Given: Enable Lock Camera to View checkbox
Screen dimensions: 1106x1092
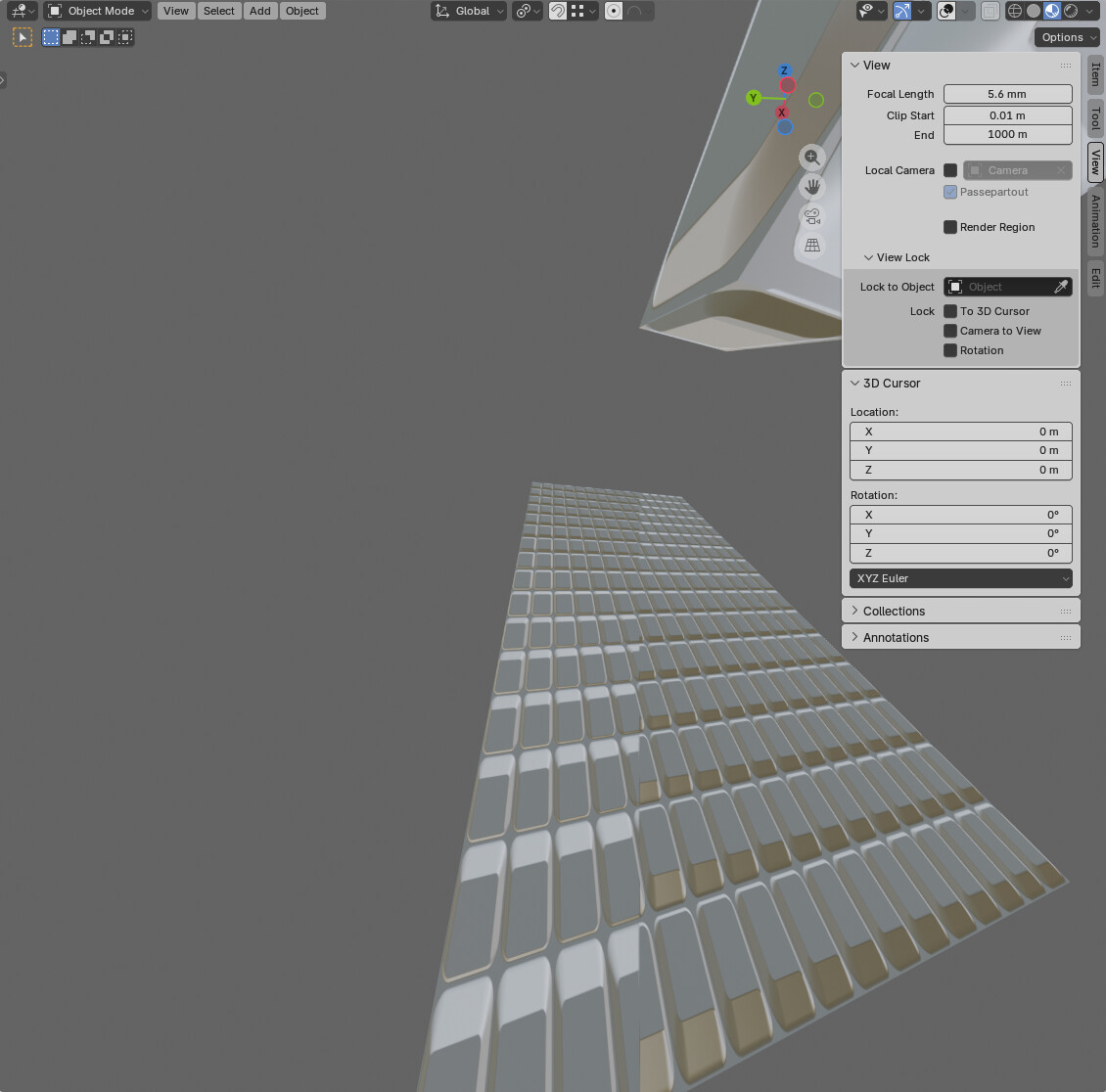Looking at the screenshot, I should [950, 331].
